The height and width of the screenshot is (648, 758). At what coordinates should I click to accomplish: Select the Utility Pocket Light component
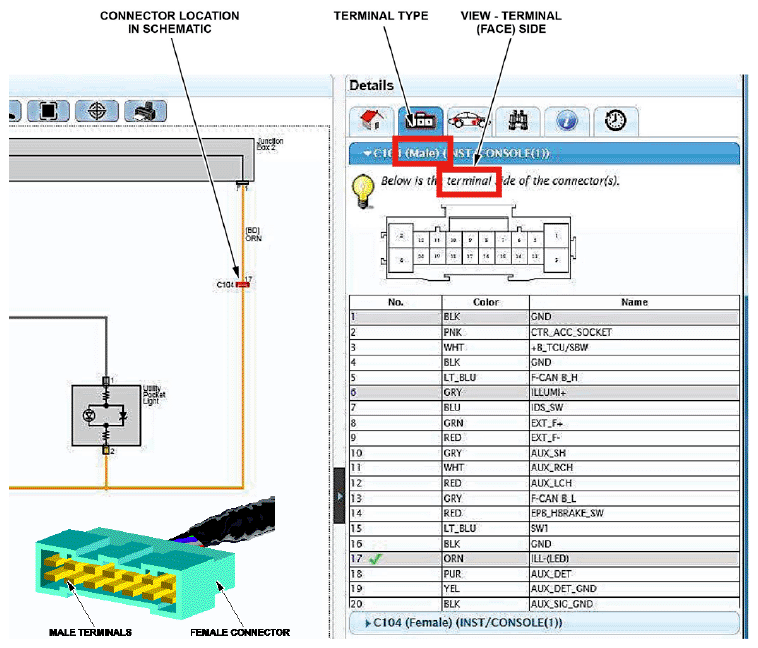click(106, 415)
